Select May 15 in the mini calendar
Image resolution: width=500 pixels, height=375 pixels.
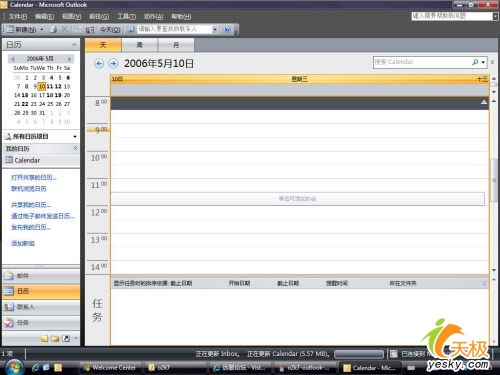coord(25,95)
